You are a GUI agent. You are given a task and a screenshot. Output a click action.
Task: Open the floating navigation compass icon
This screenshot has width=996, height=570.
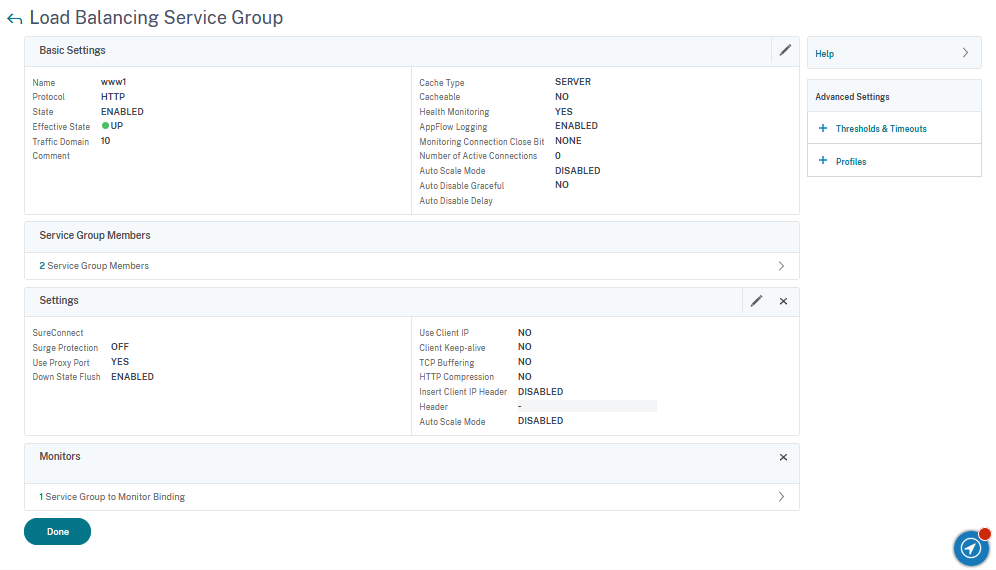click(970, 548)
